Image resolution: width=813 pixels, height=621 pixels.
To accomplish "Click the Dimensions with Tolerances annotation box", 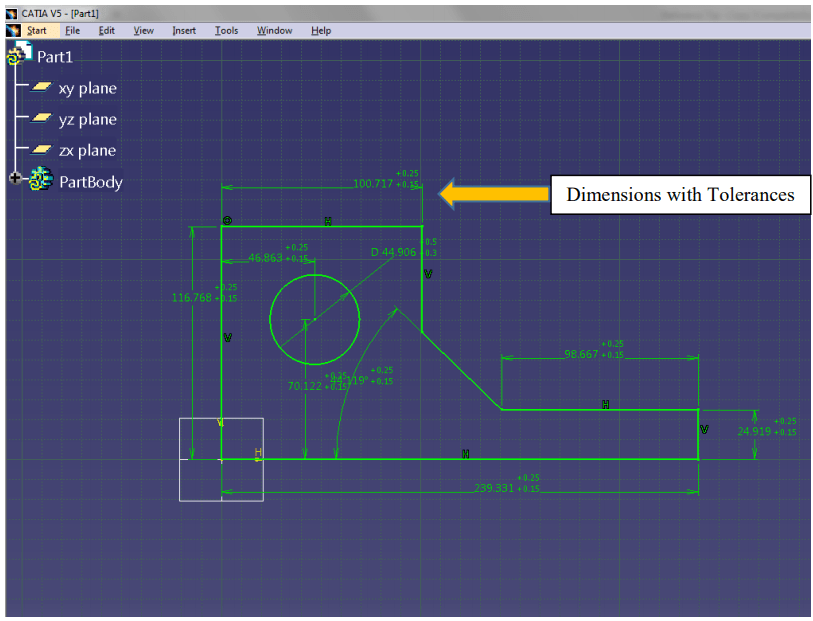I will 680,194.
